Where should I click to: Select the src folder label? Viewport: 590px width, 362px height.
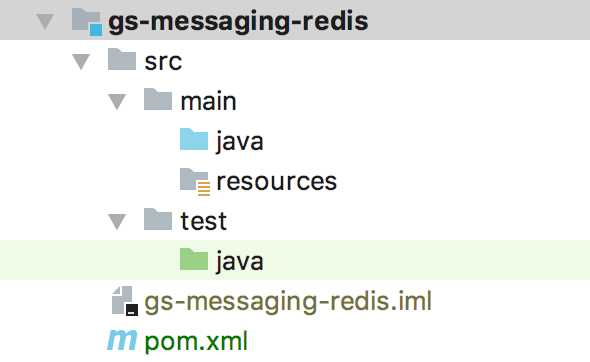click(x=163, y=61)
